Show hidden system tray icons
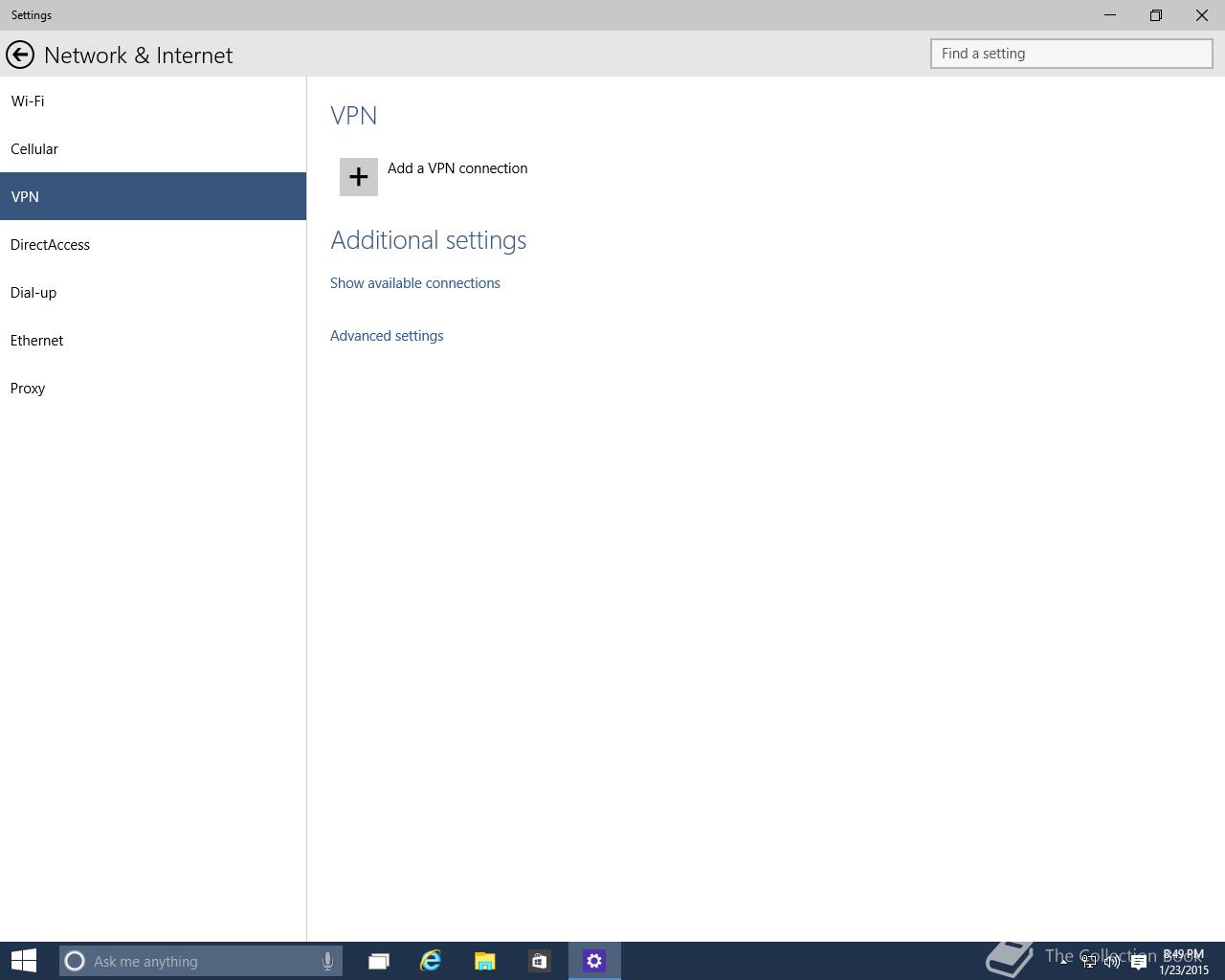The height and width of the screenshot is (980, 1225). [x=1063, y=961]
